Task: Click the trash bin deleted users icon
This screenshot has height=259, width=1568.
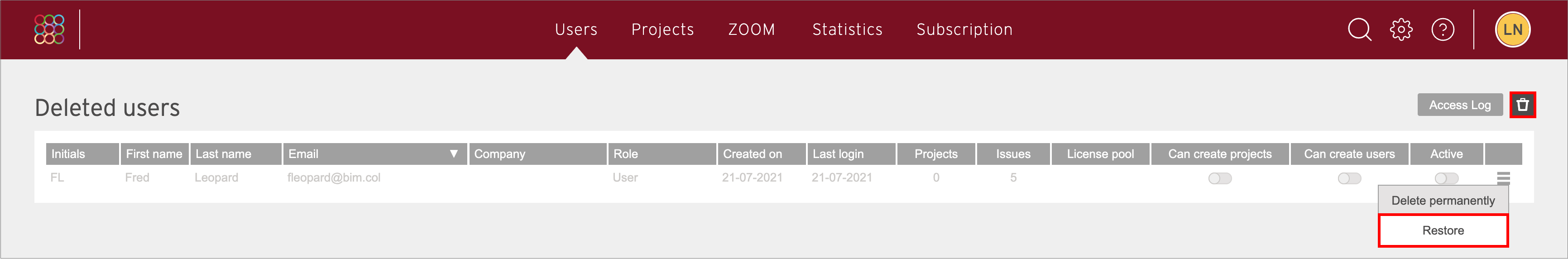Action: (1522, 105)
